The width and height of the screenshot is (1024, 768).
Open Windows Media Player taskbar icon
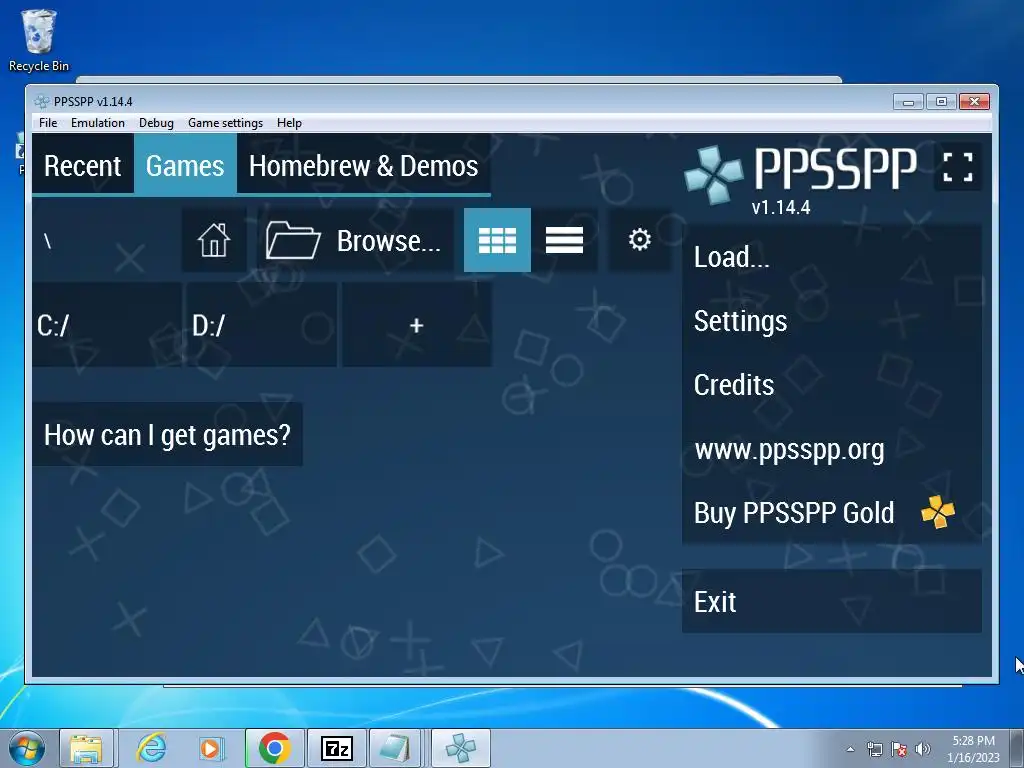pos(211,748)
